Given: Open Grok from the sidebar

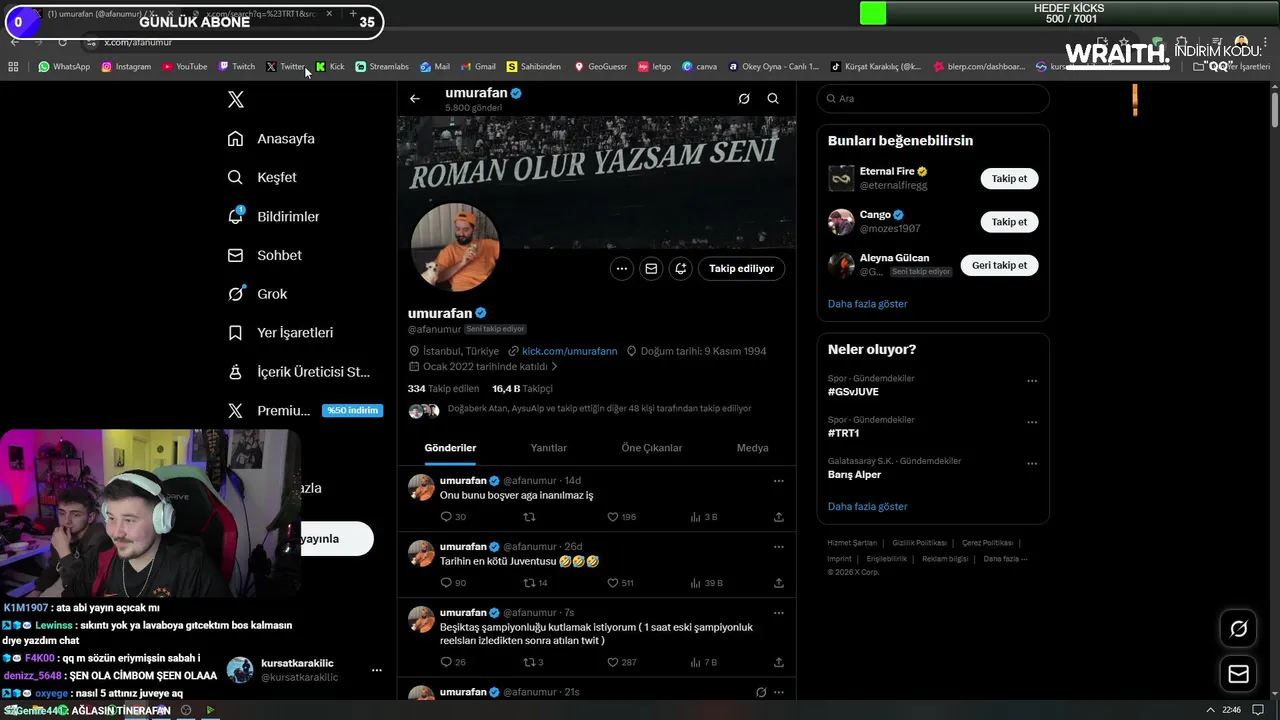Looking at the screenshot, I should pos(257,294).
